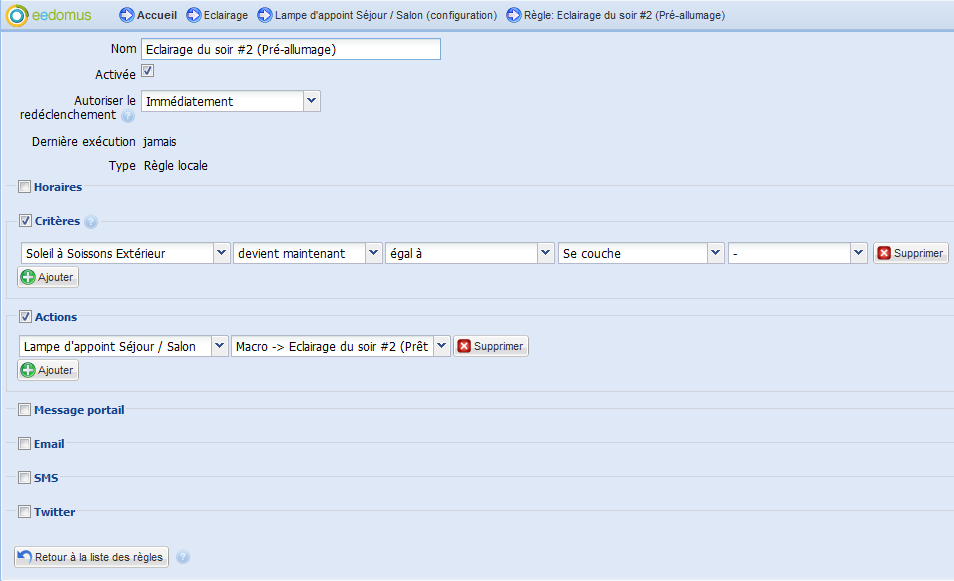Navigate to Accueil in breadcrumb
The width and height of the screenshot is (954, 581).
(157, 16)
